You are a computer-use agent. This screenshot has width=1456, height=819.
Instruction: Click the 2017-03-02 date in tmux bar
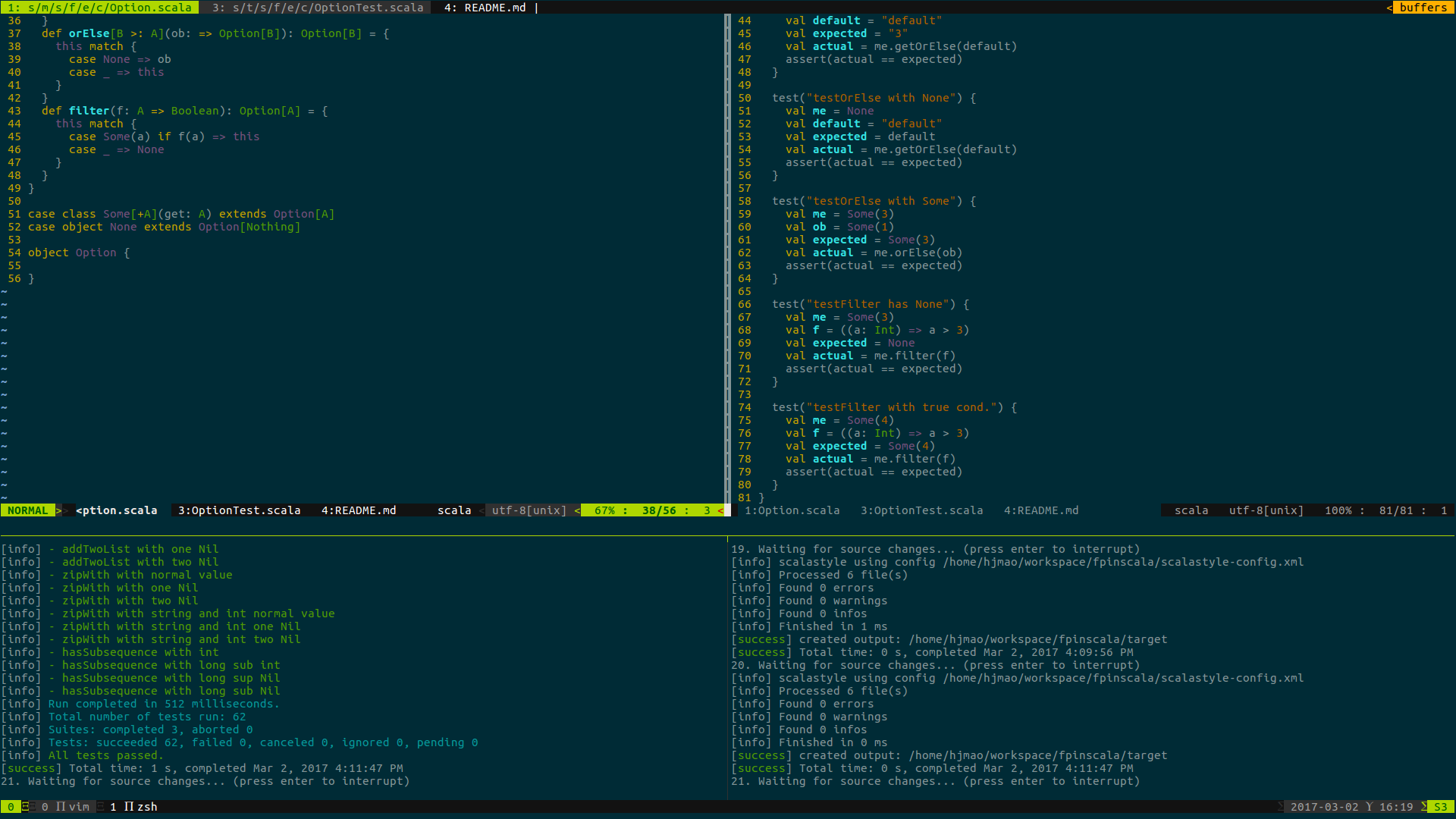[x=1324, y=807]
